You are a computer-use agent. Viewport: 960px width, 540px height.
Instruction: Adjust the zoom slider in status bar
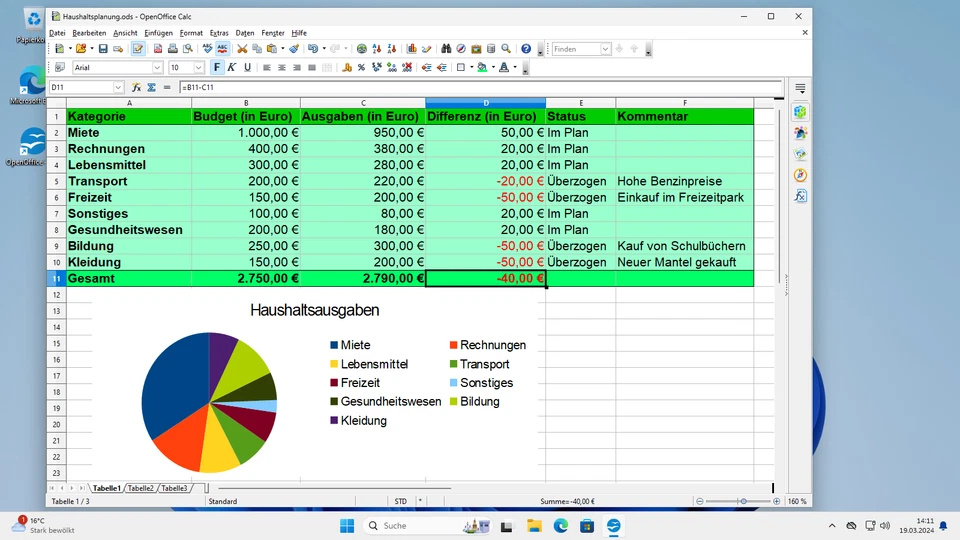[x=741, y=501]
